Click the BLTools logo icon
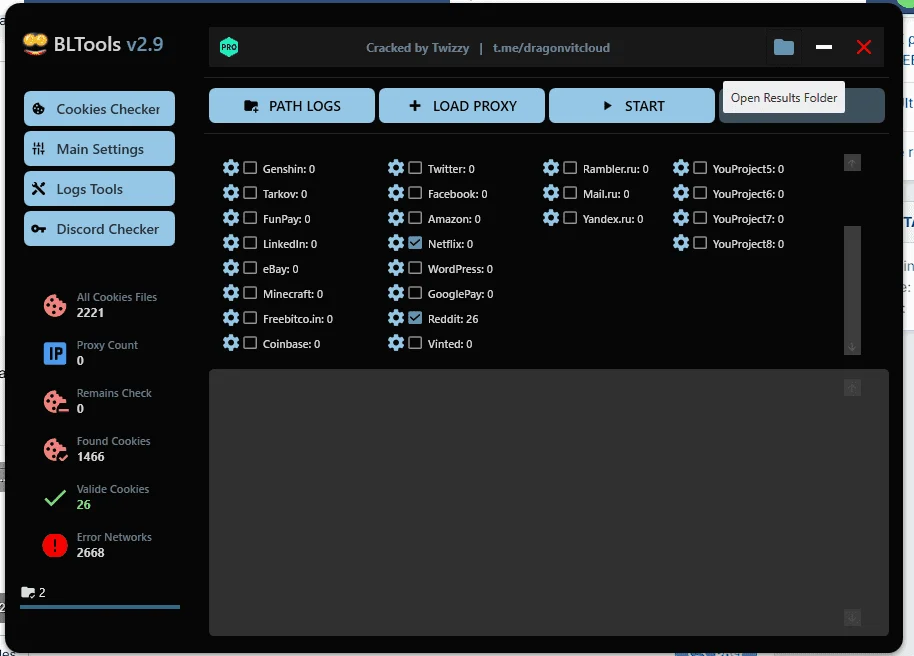This screenshot has height=656, width=914. point(35,44)
